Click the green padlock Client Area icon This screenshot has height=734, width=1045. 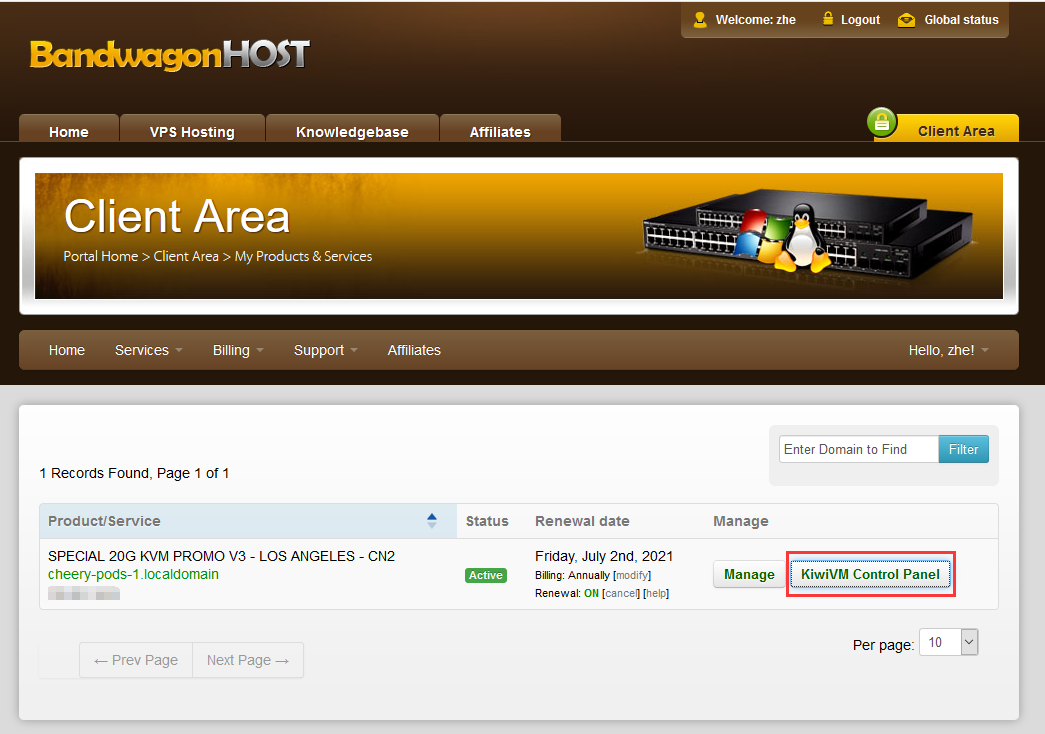pos(882,123)
